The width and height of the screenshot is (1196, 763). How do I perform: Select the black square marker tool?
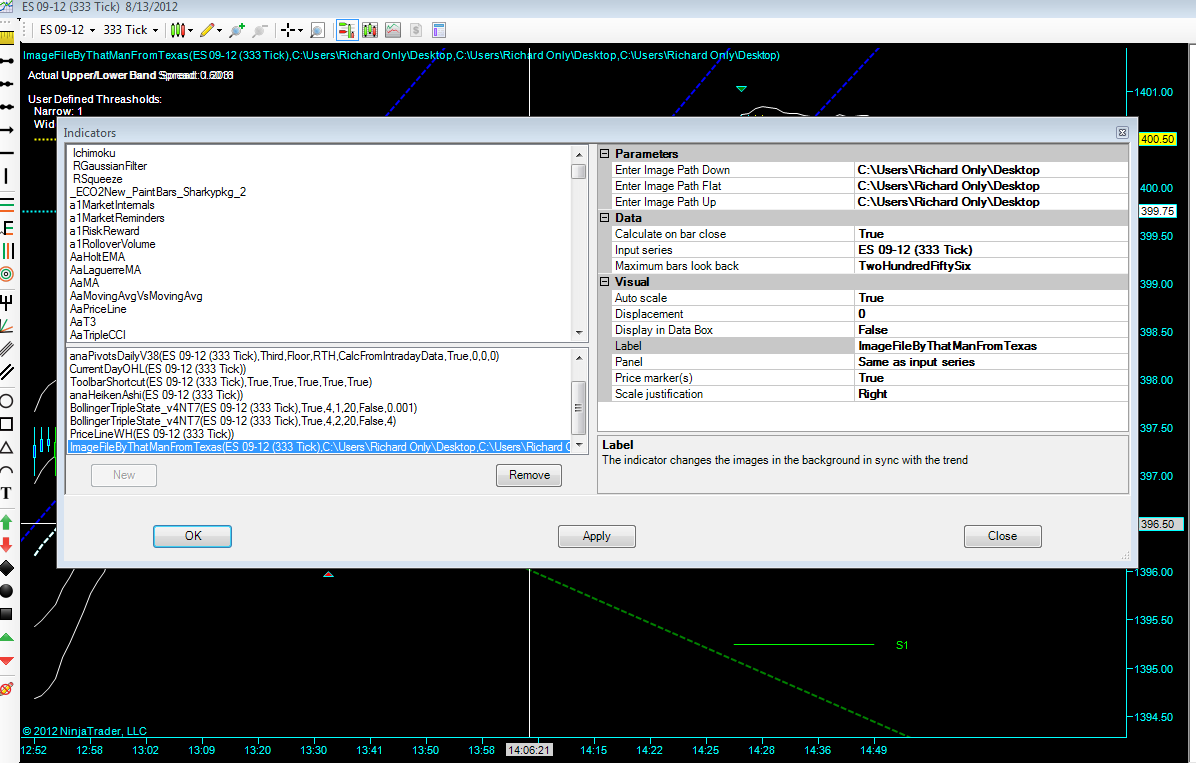coord(7,613)
